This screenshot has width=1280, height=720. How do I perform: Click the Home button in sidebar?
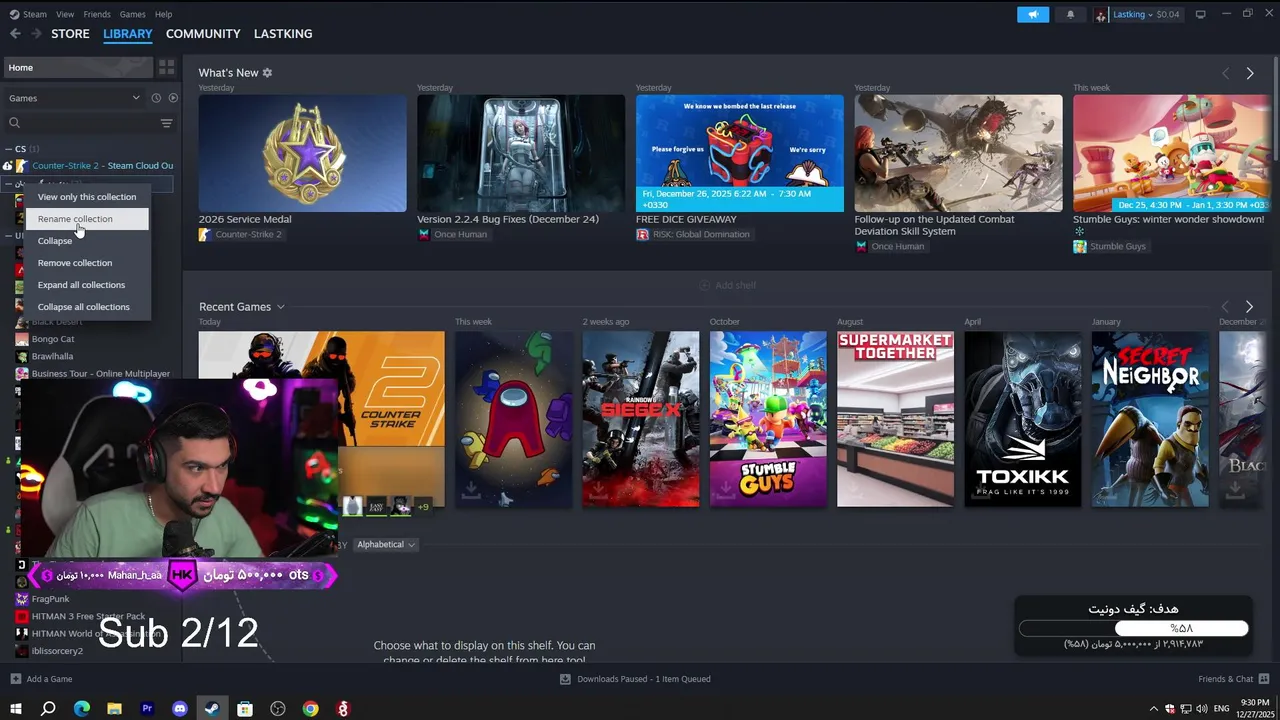(x=78, y=67)
